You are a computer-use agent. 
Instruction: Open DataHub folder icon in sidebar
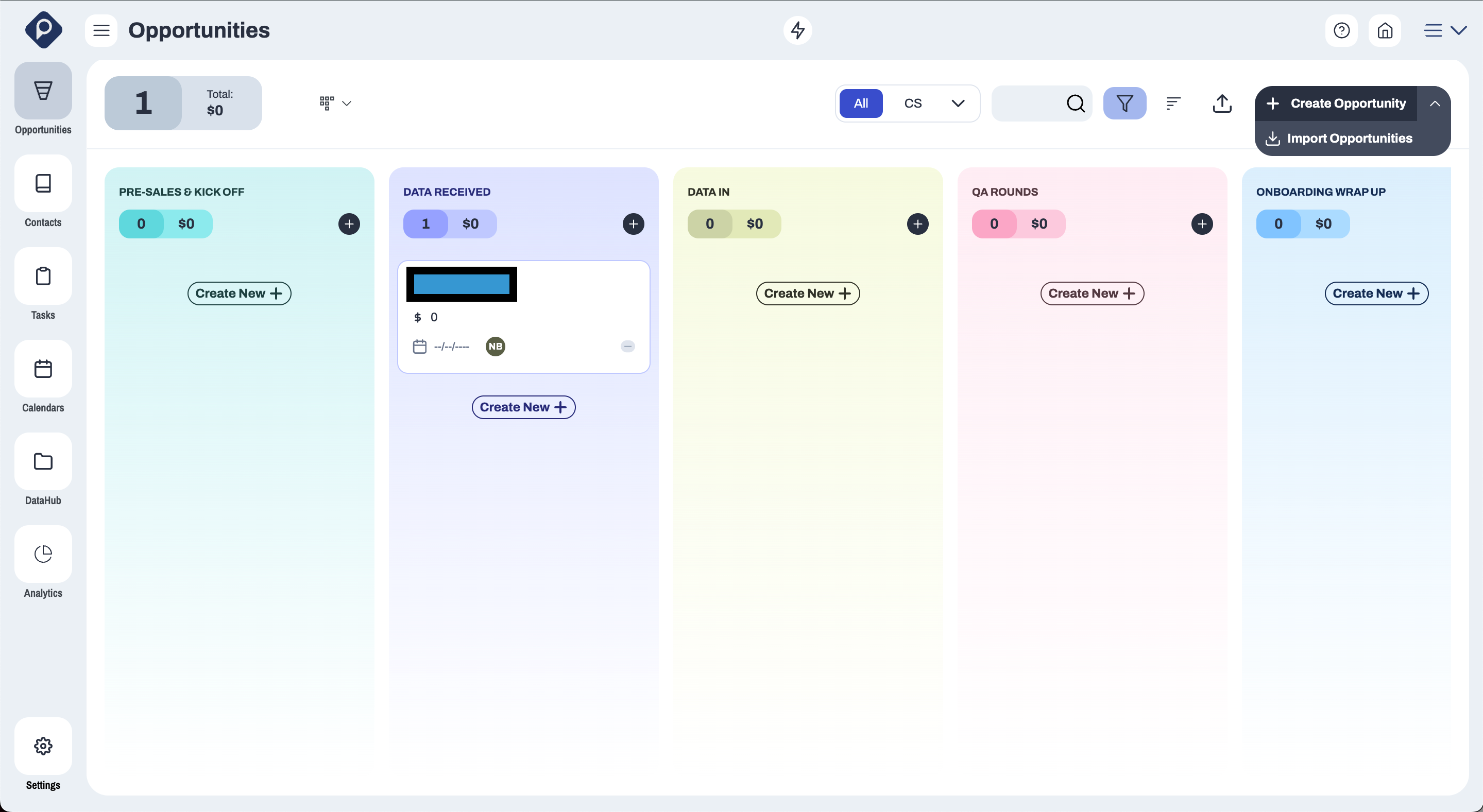tap(43, 461)
